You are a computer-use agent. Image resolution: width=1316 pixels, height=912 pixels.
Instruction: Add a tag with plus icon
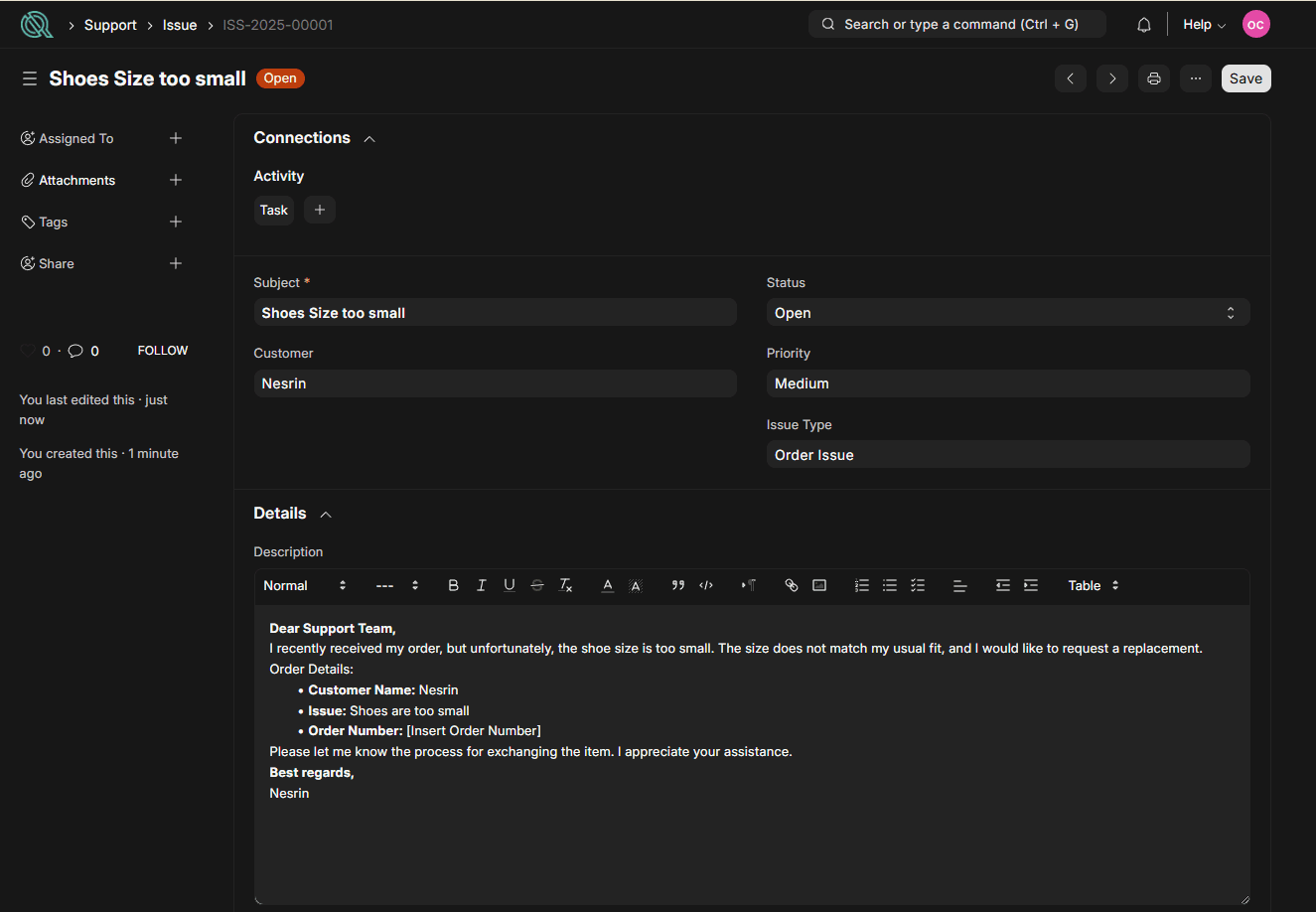176,222
